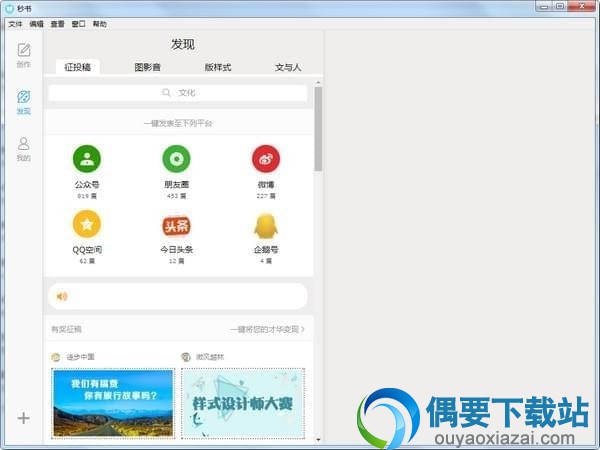Click the 微风越林 avatar icon

(186, 357)
